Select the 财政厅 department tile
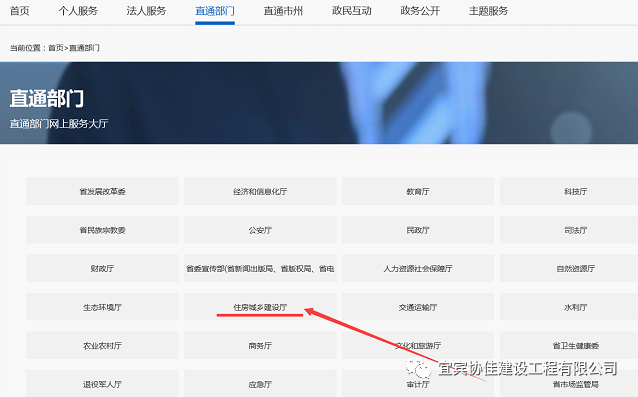 (102, 268)
